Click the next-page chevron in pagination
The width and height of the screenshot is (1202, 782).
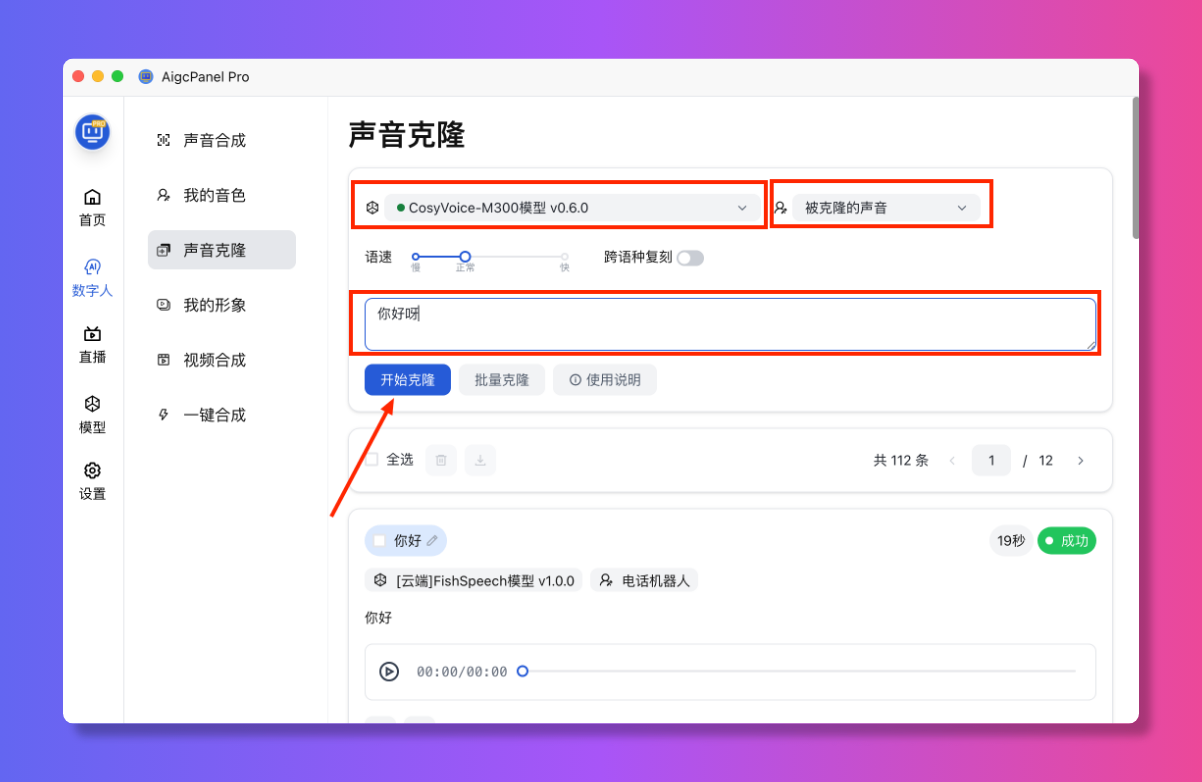[x=1080, y=460]
